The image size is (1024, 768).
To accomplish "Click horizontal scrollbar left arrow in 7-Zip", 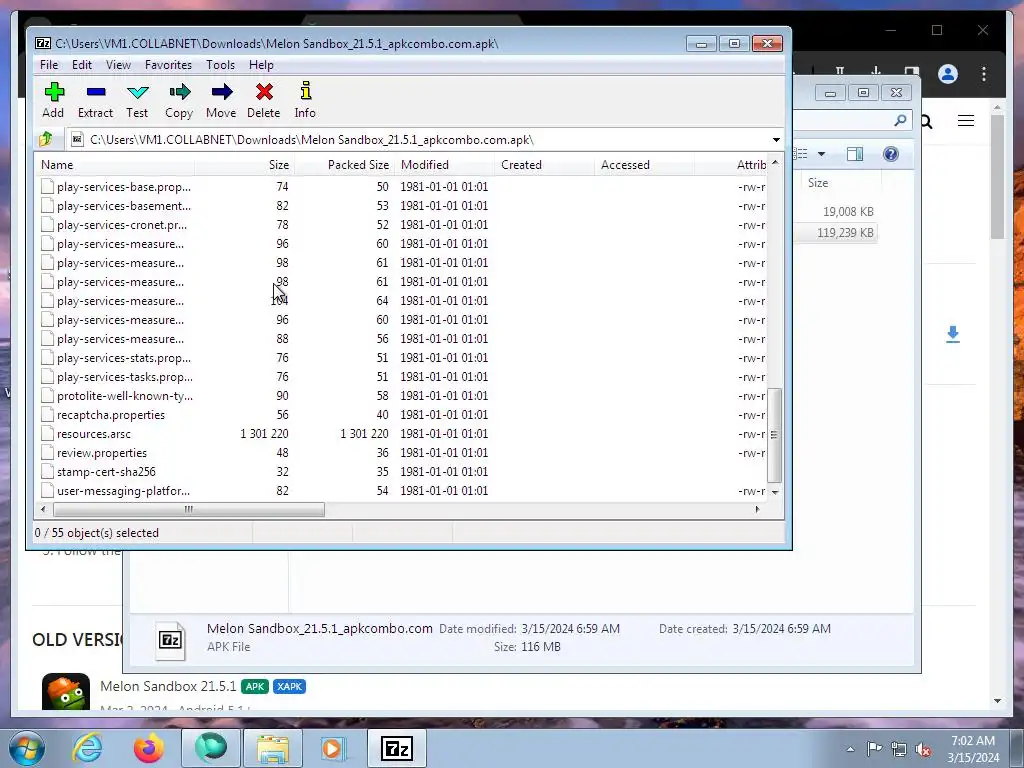I will pos(44,509).
